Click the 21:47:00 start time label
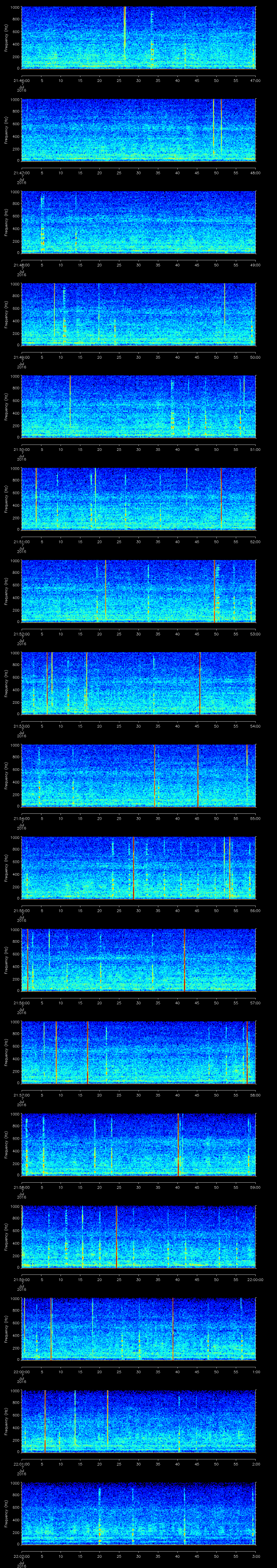 [22, 173]
